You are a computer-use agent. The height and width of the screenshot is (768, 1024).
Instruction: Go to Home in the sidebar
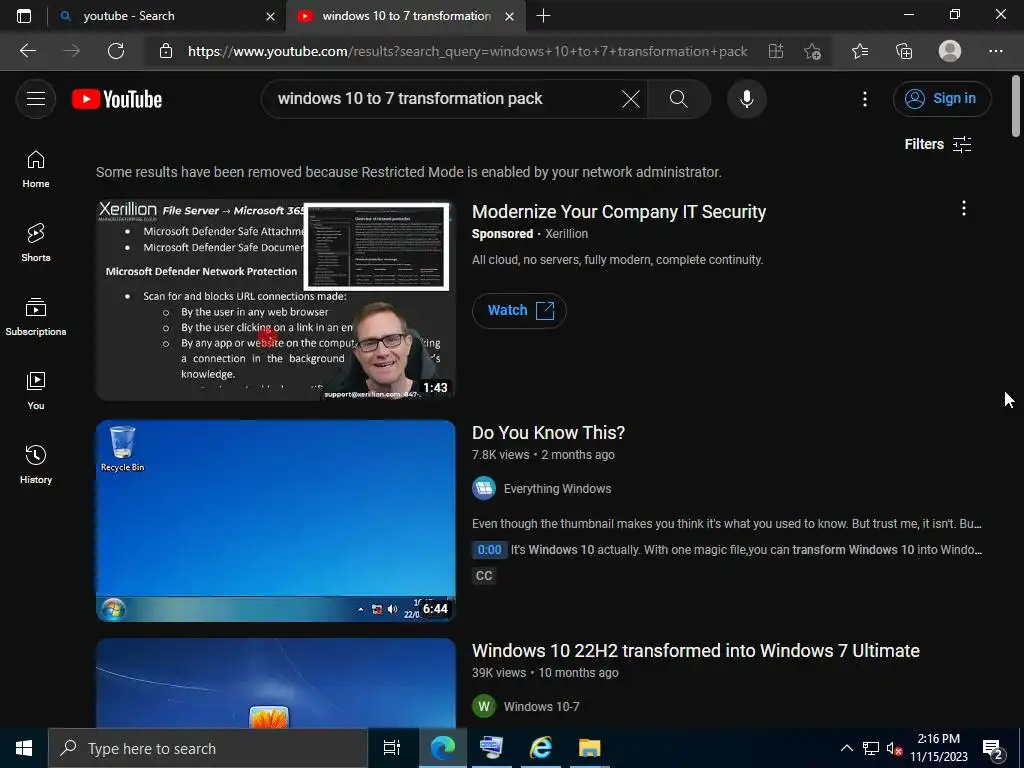click(x=36, y=169)
